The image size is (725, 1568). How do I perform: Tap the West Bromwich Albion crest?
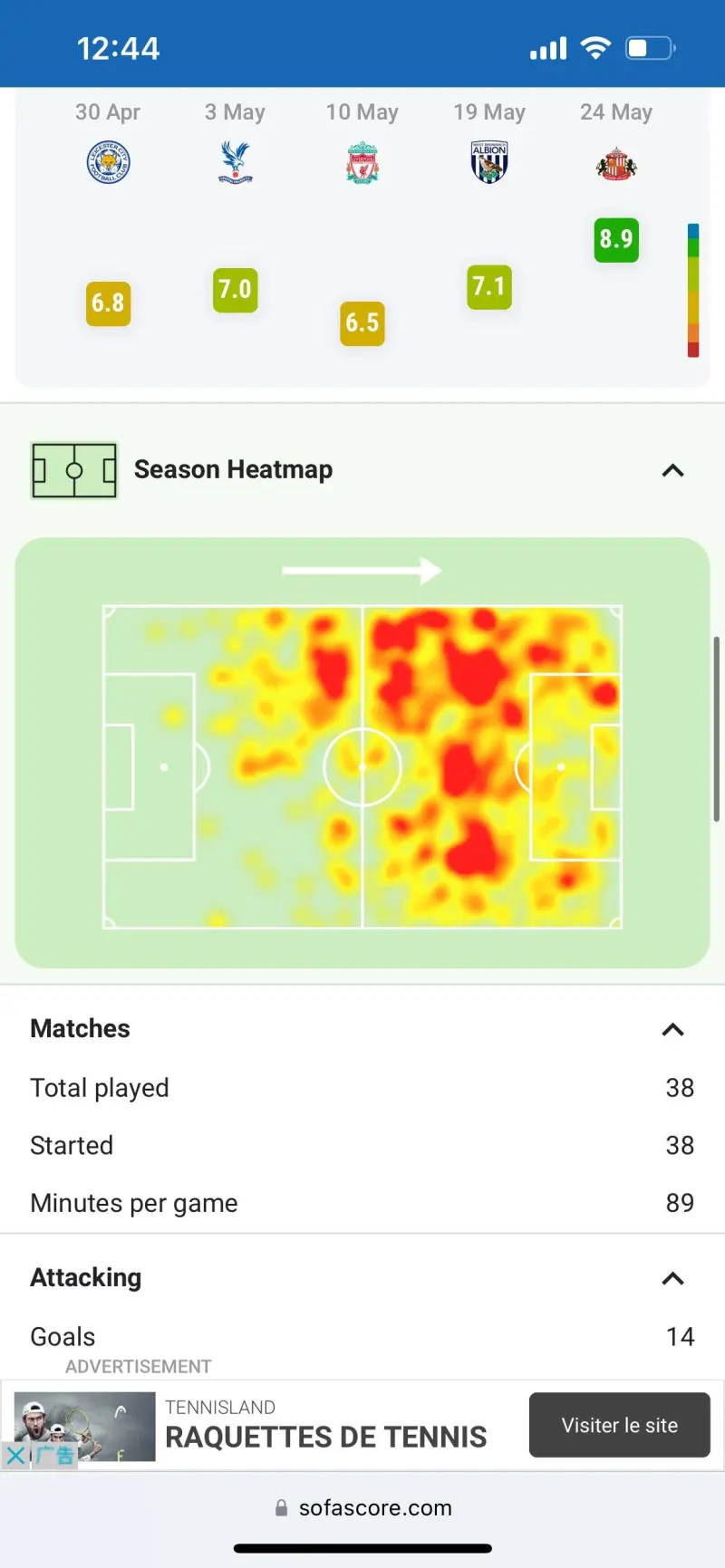pos(489,163)
